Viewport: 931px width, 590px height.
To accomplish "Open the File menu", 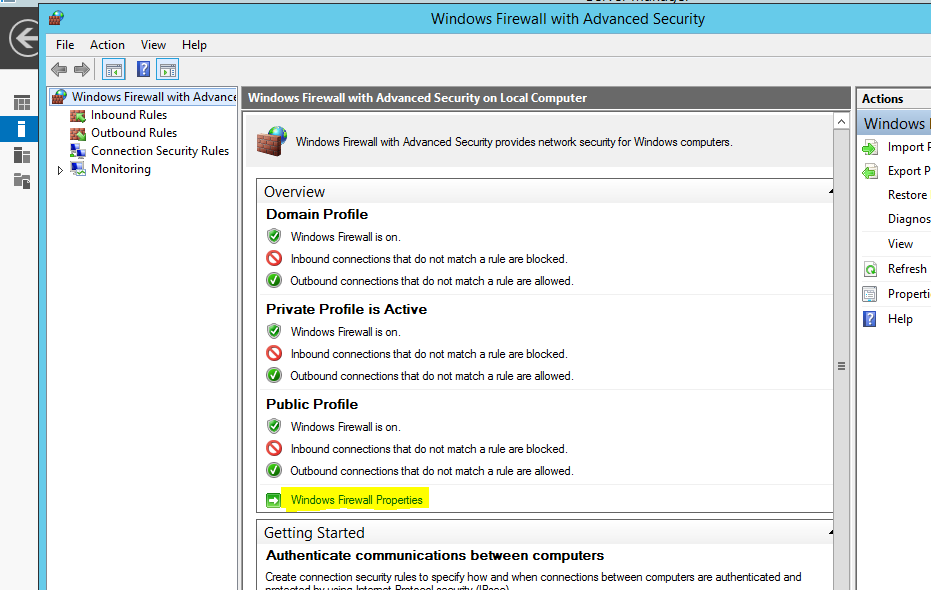I will pyautogui.click(x=65, y=45).
